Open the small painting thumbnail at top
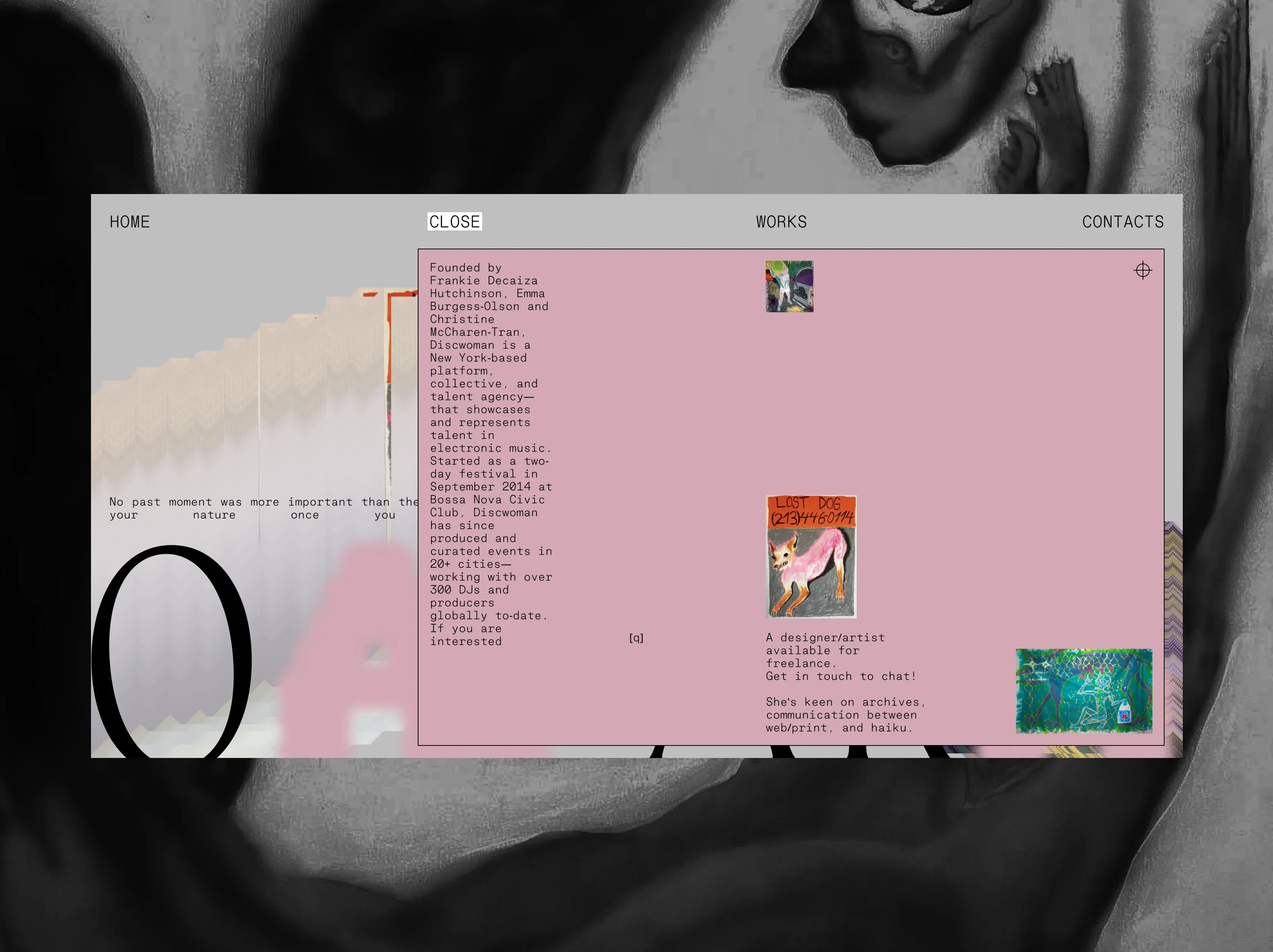The width and height of the screenshot is (1273, 952). coord(789,287)
